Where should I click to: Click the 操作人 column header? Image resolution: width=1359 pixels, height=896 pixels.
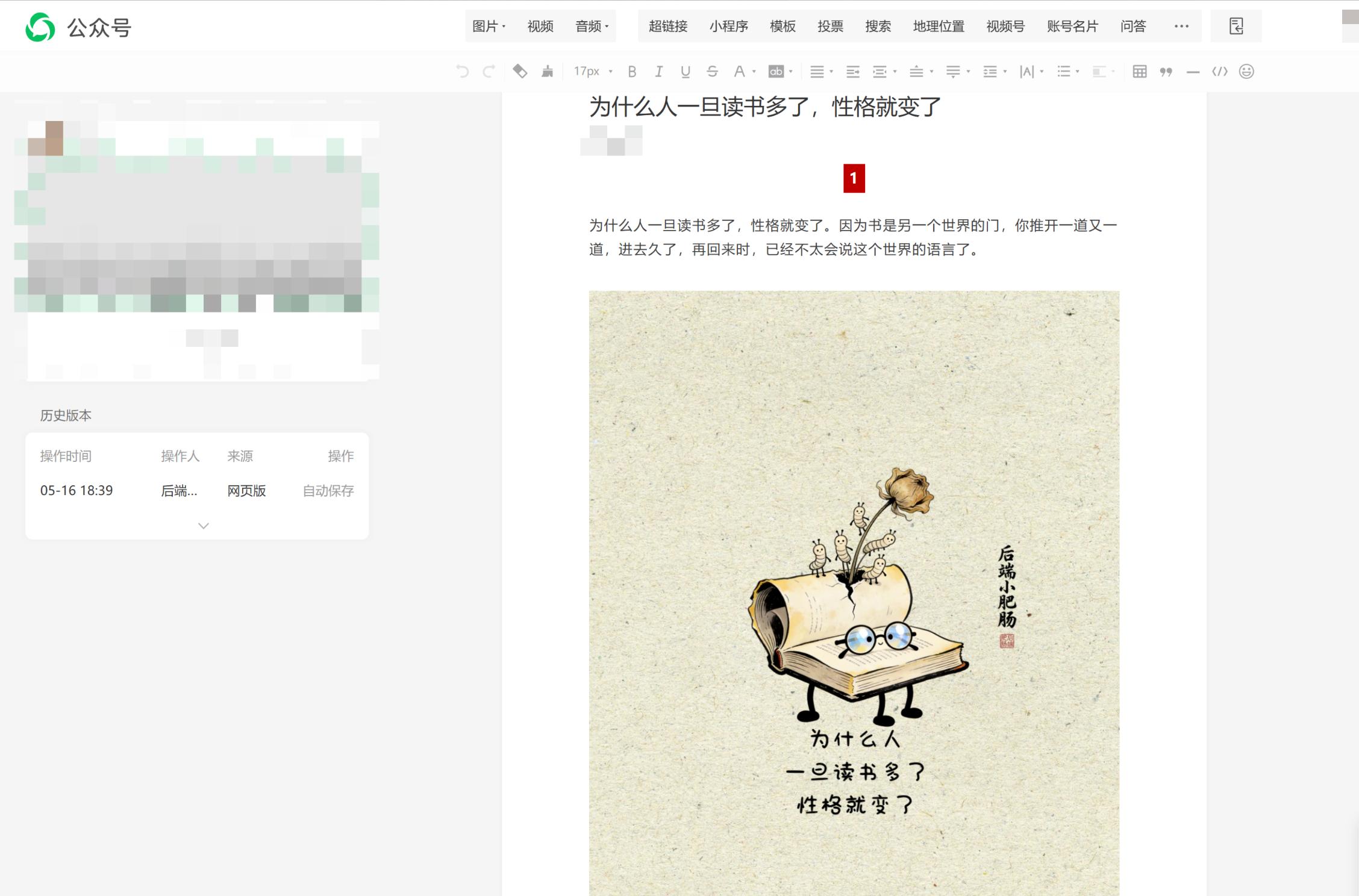pos(180,456)
